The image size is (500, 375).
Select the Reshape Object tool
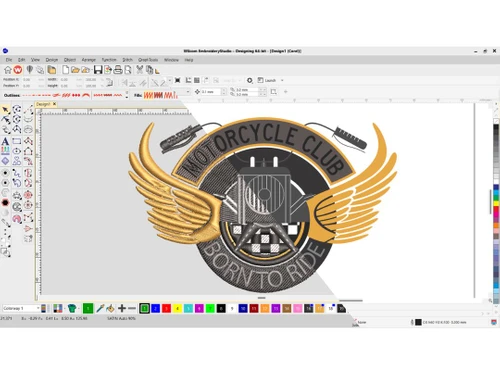5,120
